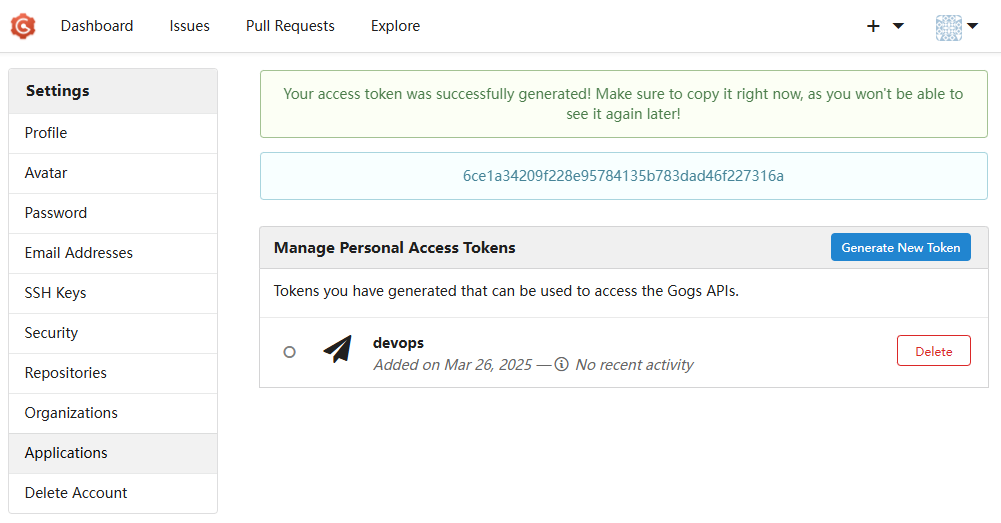Image resolution: width=1001 pixels, height=523 pixels.
Task: Go to the Issues page
Action: pos(189,26)
